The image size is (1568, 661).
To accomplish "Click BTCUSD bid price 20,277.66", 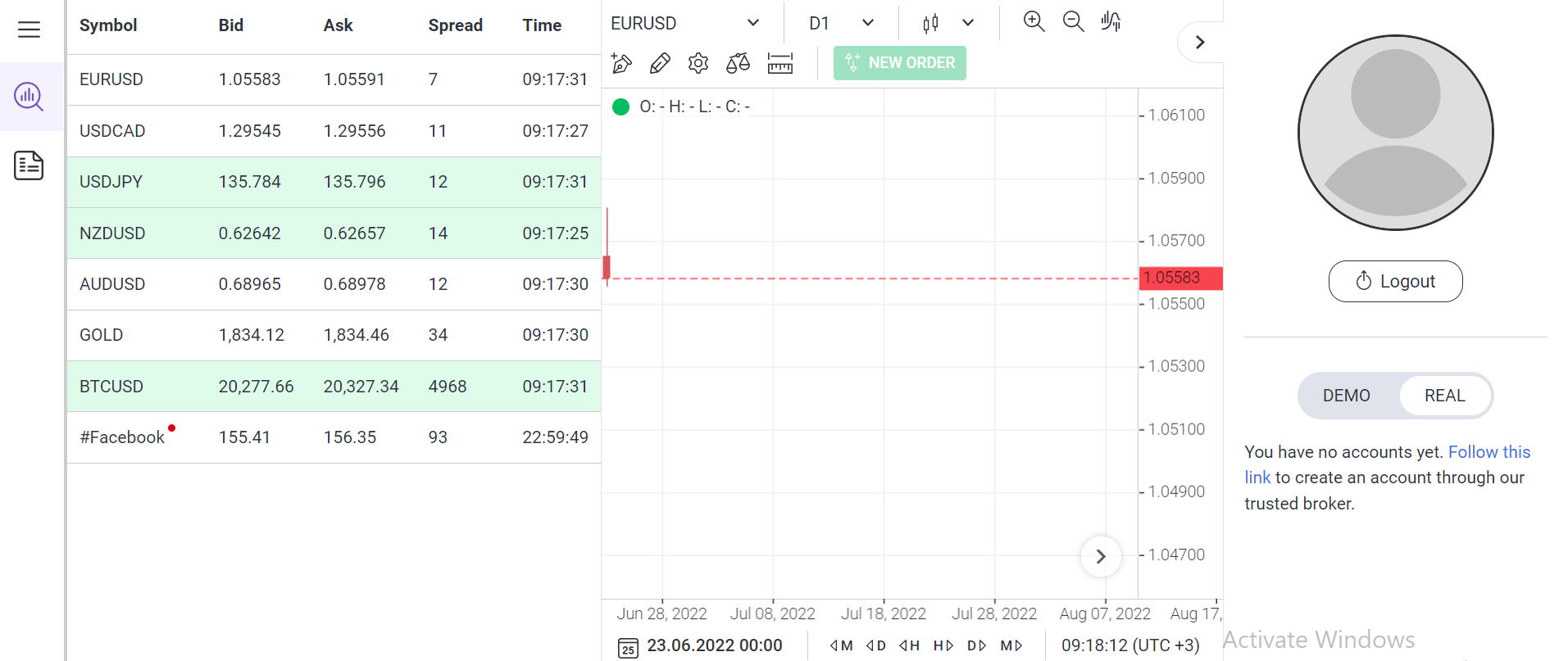I will click(256, 387).
